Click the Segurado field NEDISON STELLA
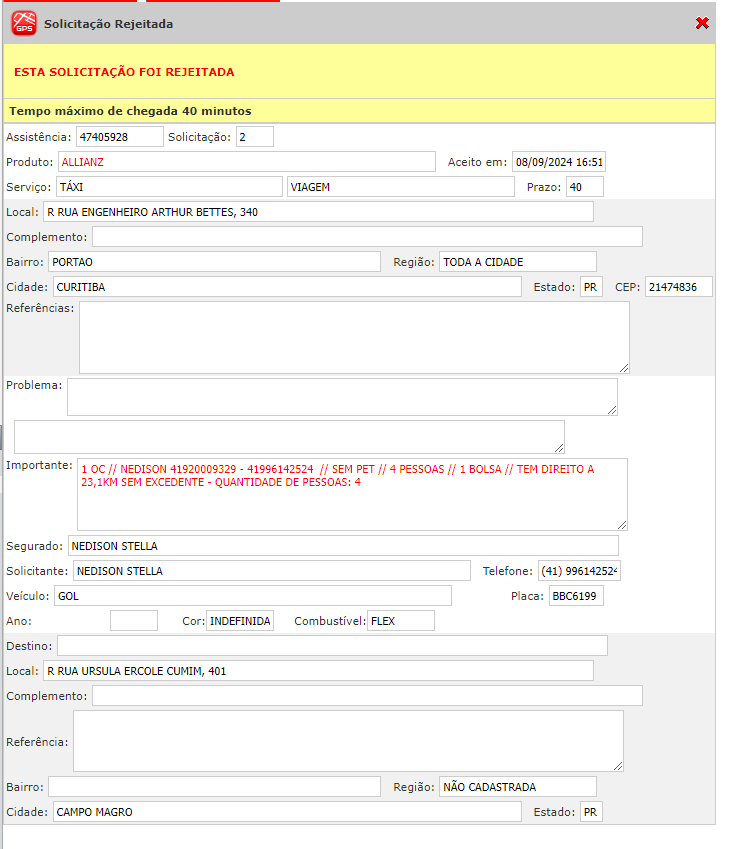 [343, 545]
